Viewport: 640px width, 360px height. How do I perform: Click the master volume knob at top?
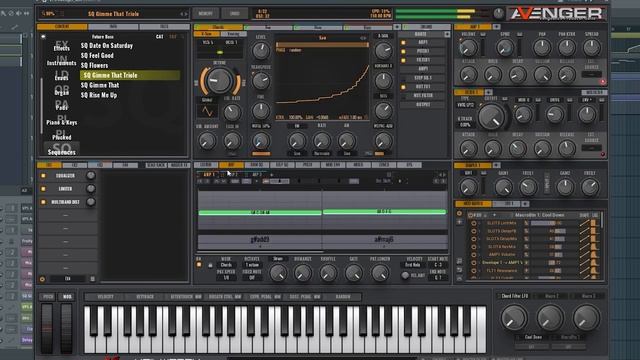click(x=498, y=13)
